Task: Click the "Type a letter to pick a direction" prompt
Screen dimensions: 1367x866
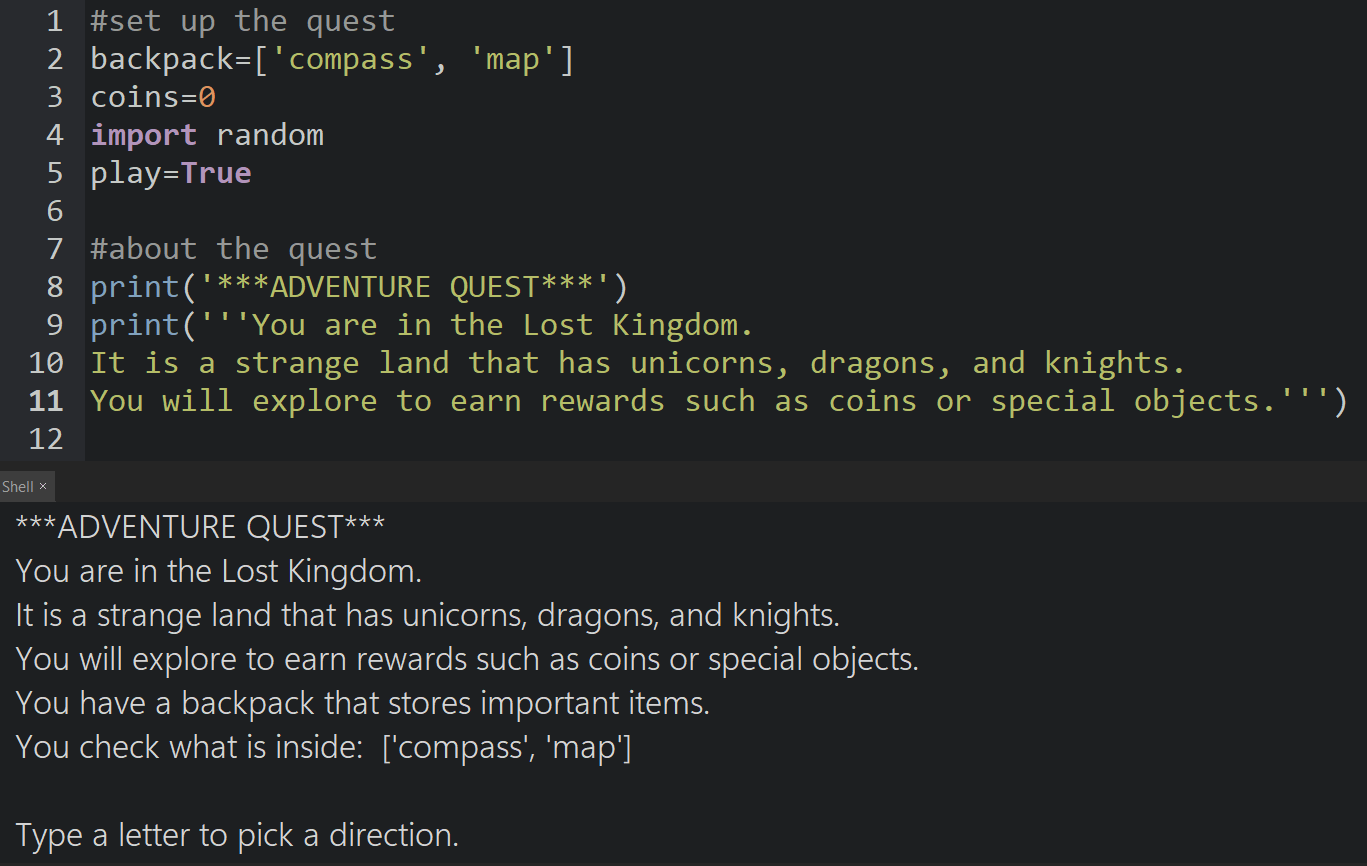Action: point(237,835)
